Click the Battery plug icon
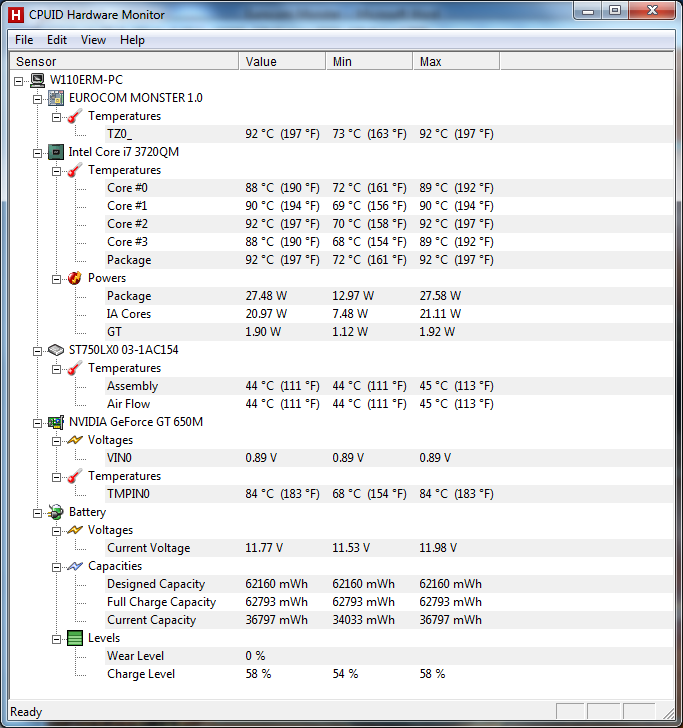The image size is (683, 728). pos(56,512)
